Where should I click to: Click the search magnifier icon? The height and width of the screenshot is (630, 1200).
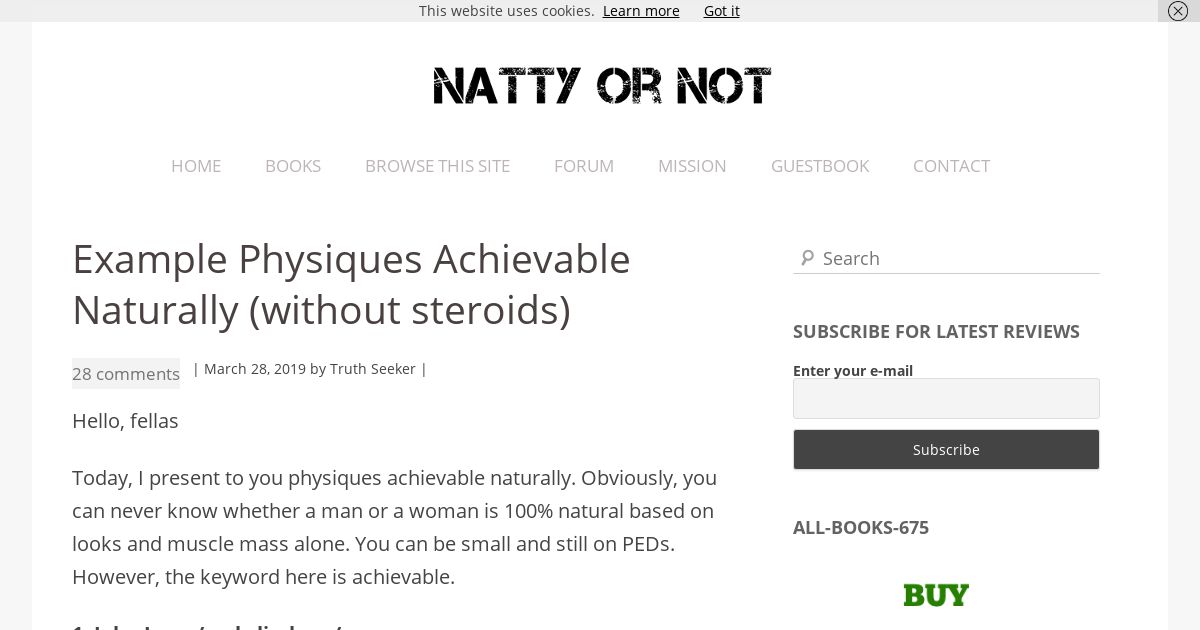click(x=806, y=258)
